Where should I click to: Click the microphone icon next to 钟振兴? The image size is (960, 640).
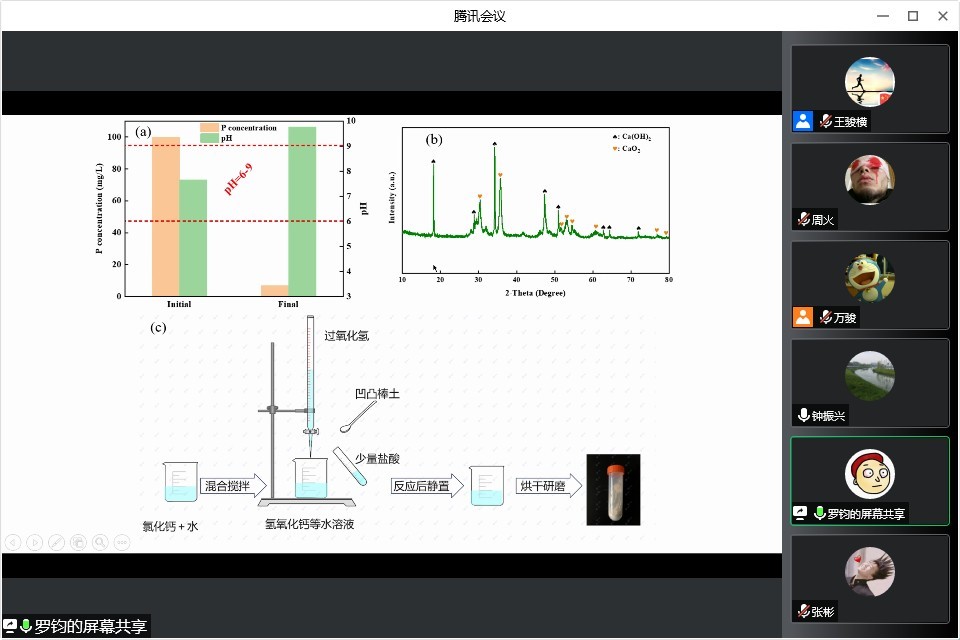pyautogui.click(x=802, y=415)
